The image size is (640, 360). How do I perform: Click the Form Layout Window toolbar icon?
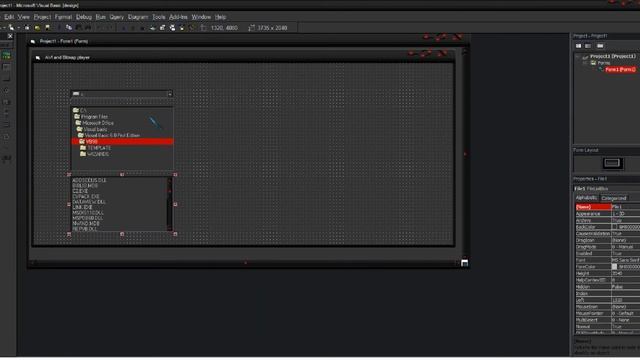point(172,28)
